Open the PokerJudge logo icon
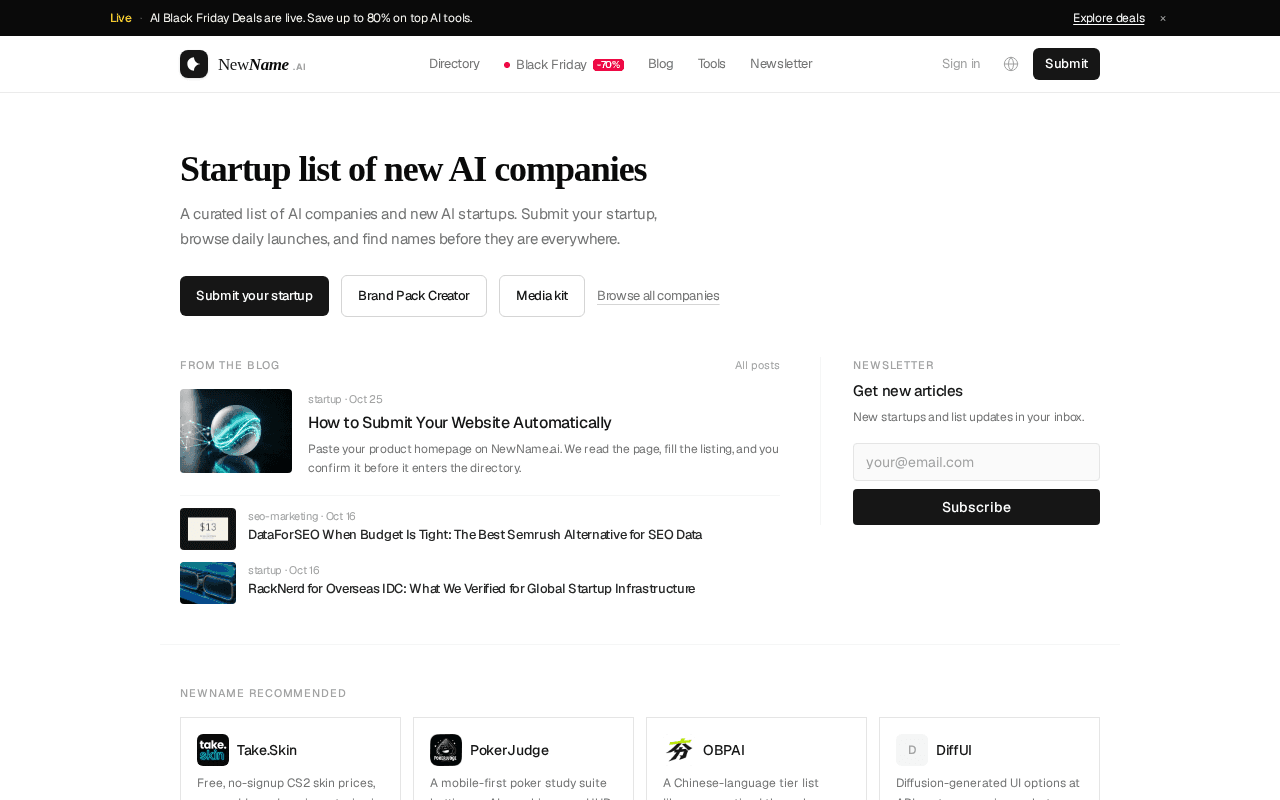 [446, 750]
